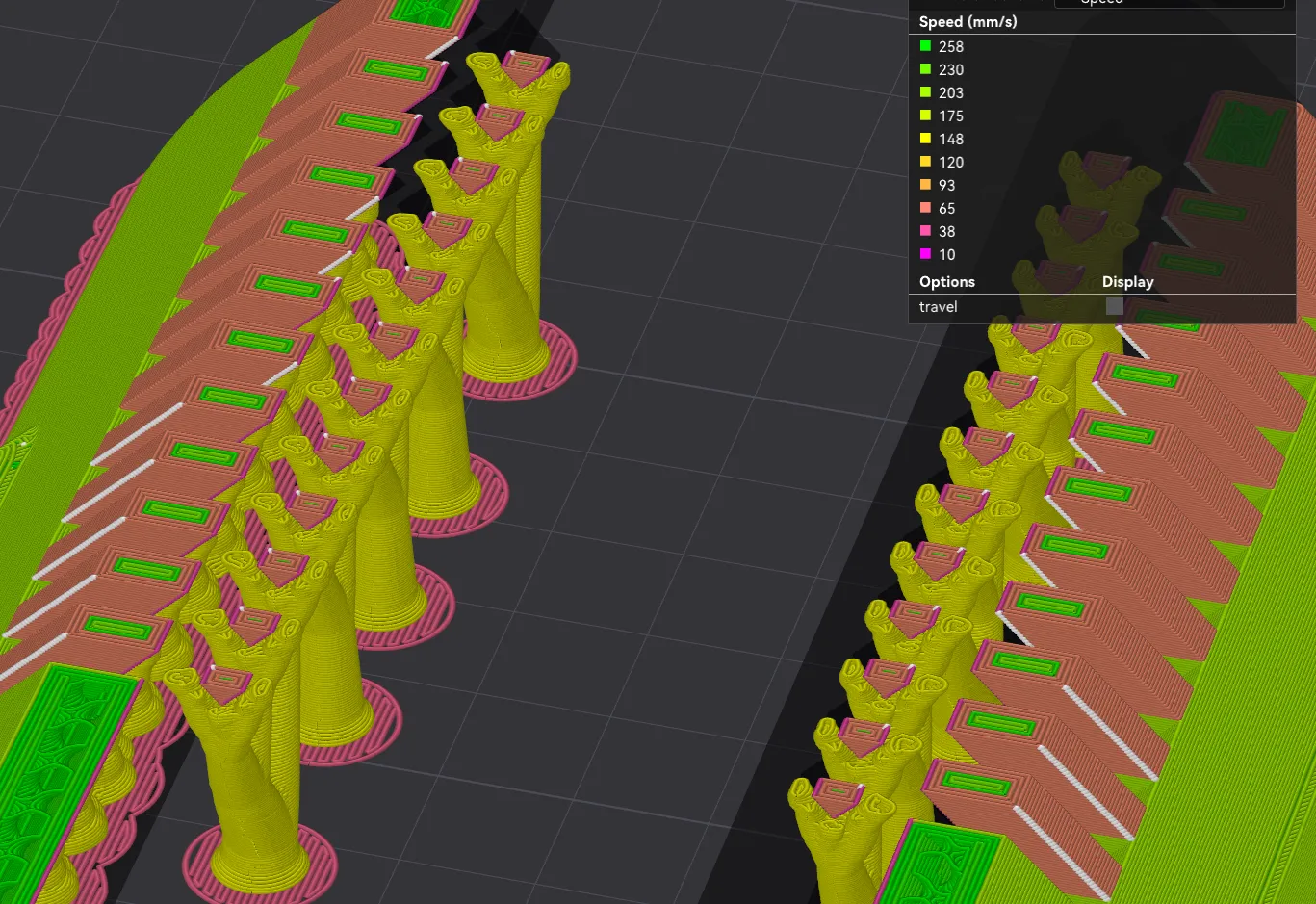Click the 203 speed color swatch
This screenshot has width=1316, height=904.
(925, 92)
